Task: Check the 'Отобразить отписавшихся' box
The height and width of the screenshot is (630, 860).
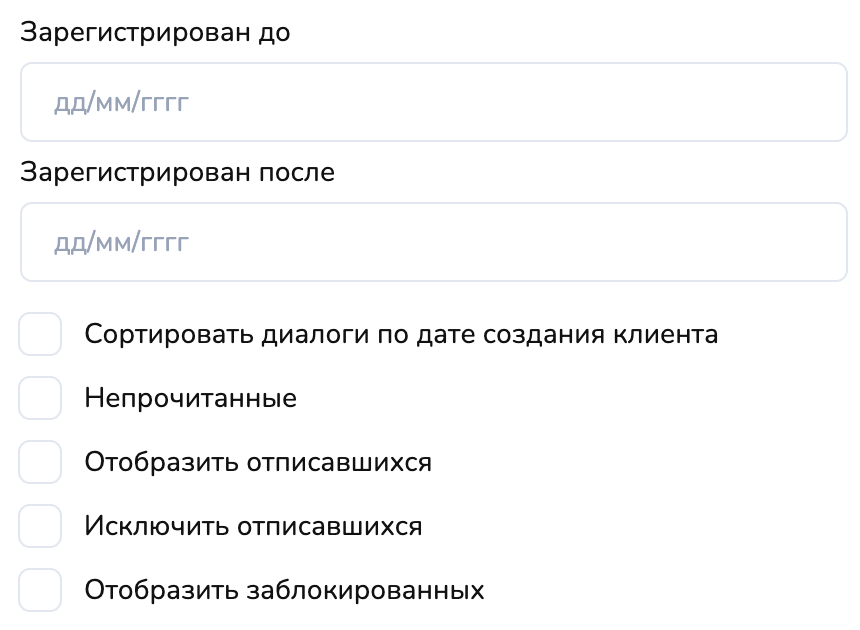Action: [40, 462]
